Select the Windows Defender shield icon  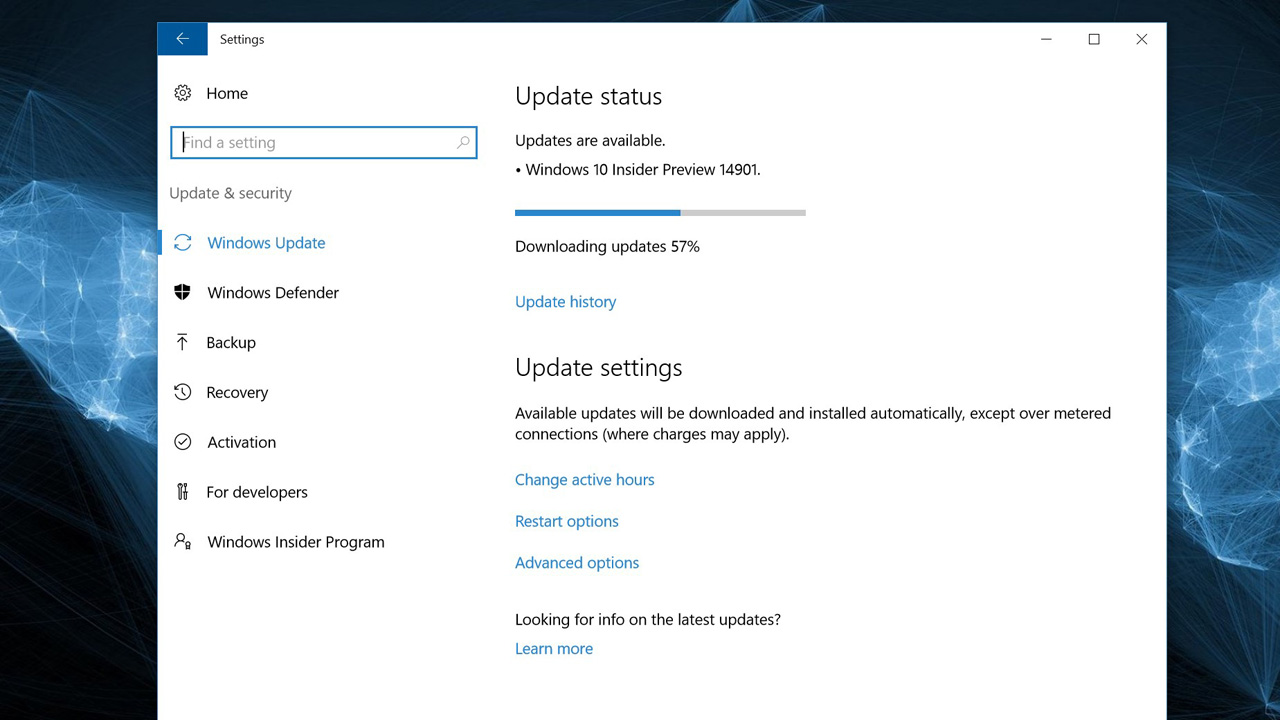[183, 292]
